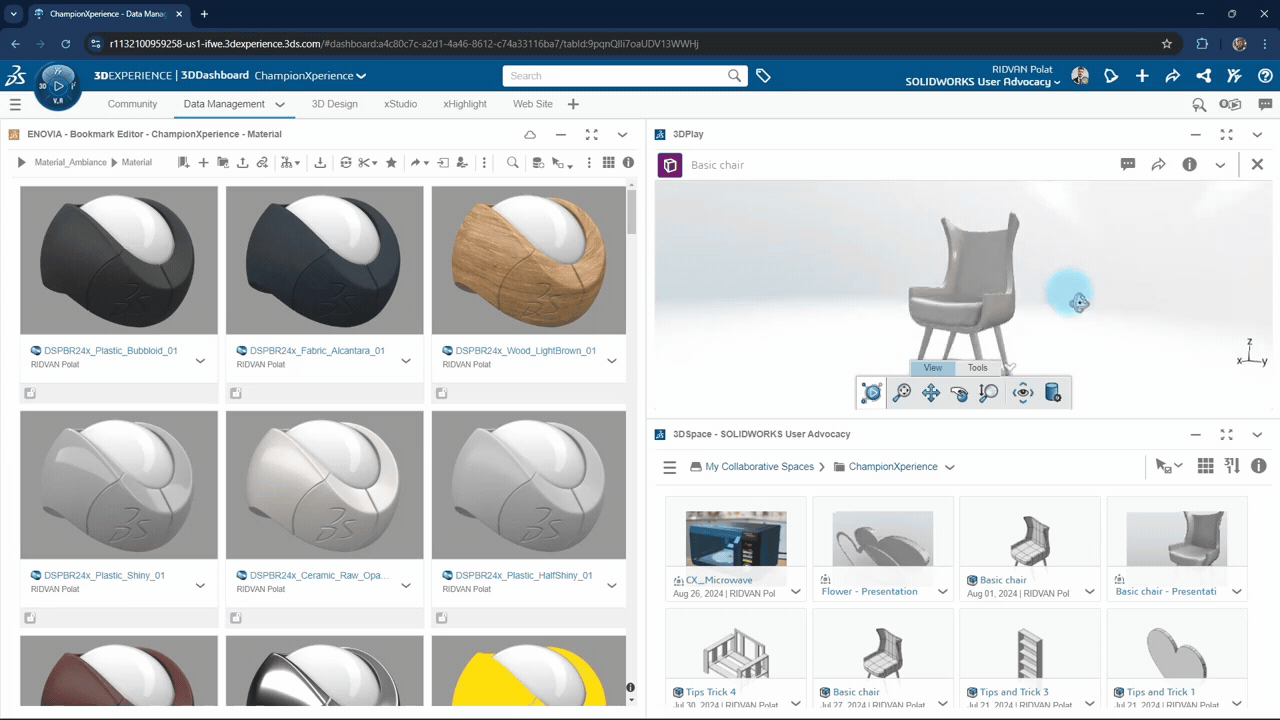Click the eye visibility icon in 3DPlay toolbar
Screen dimensions: 1280x720
tap(1022, 393)
